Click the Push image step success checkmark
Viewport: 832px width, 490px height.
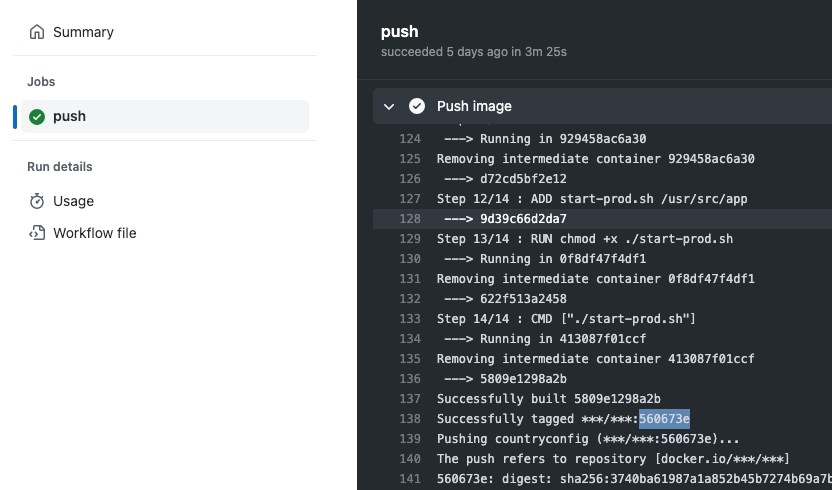click(x=417, y=106)
